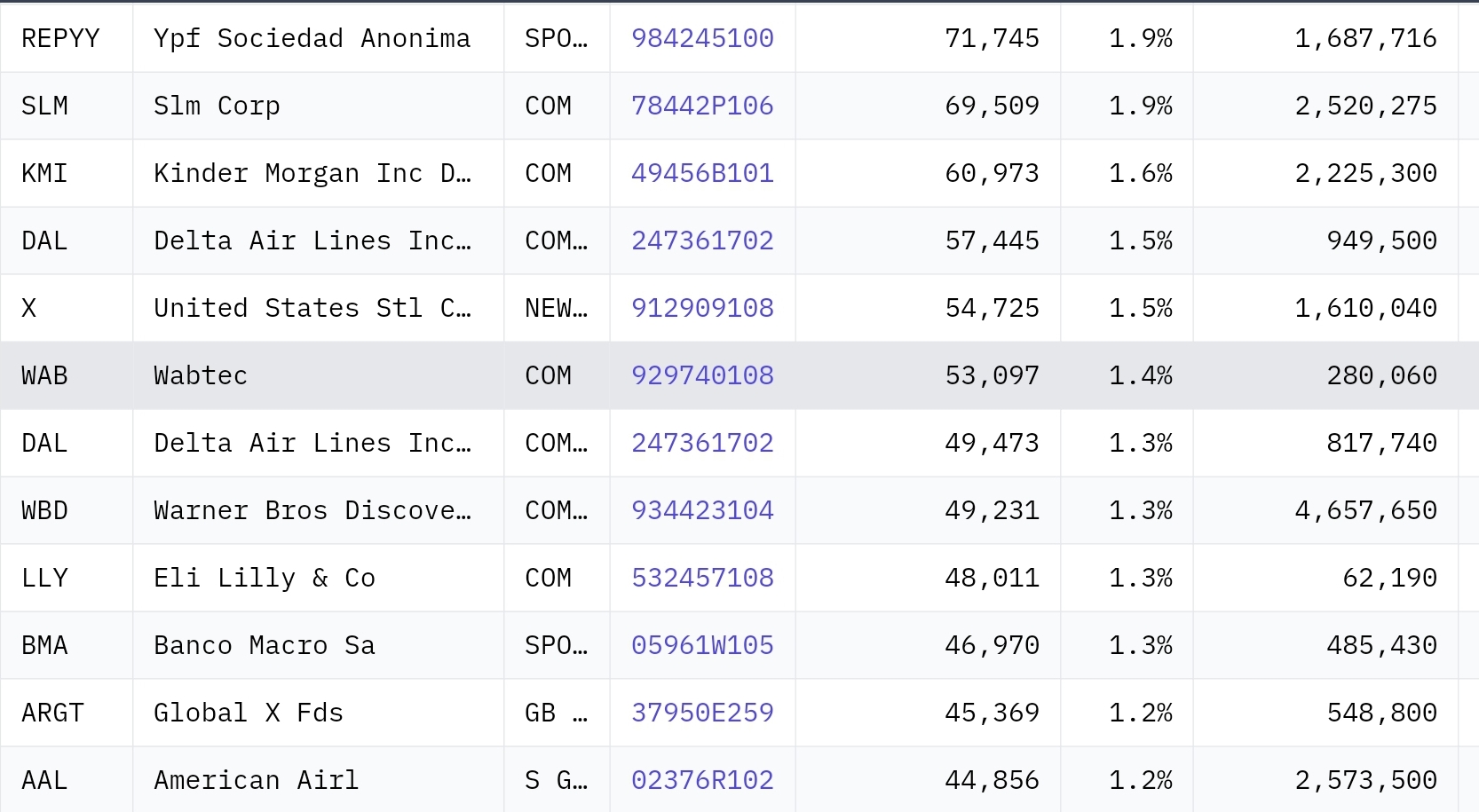Open CUSIP link 984245100
Viewport: 1479px width, 812px height.
[x=702, y=38]
